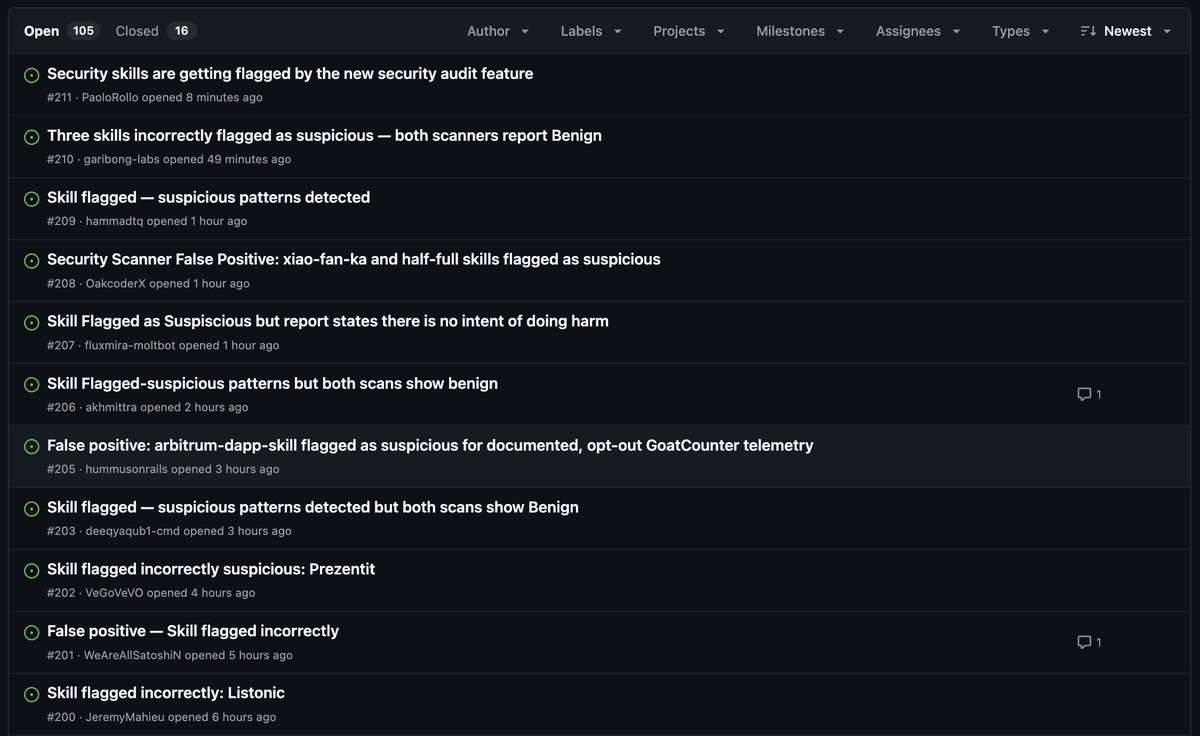Open issue 'False positive — Skill flagged incorrectly'

193,632
